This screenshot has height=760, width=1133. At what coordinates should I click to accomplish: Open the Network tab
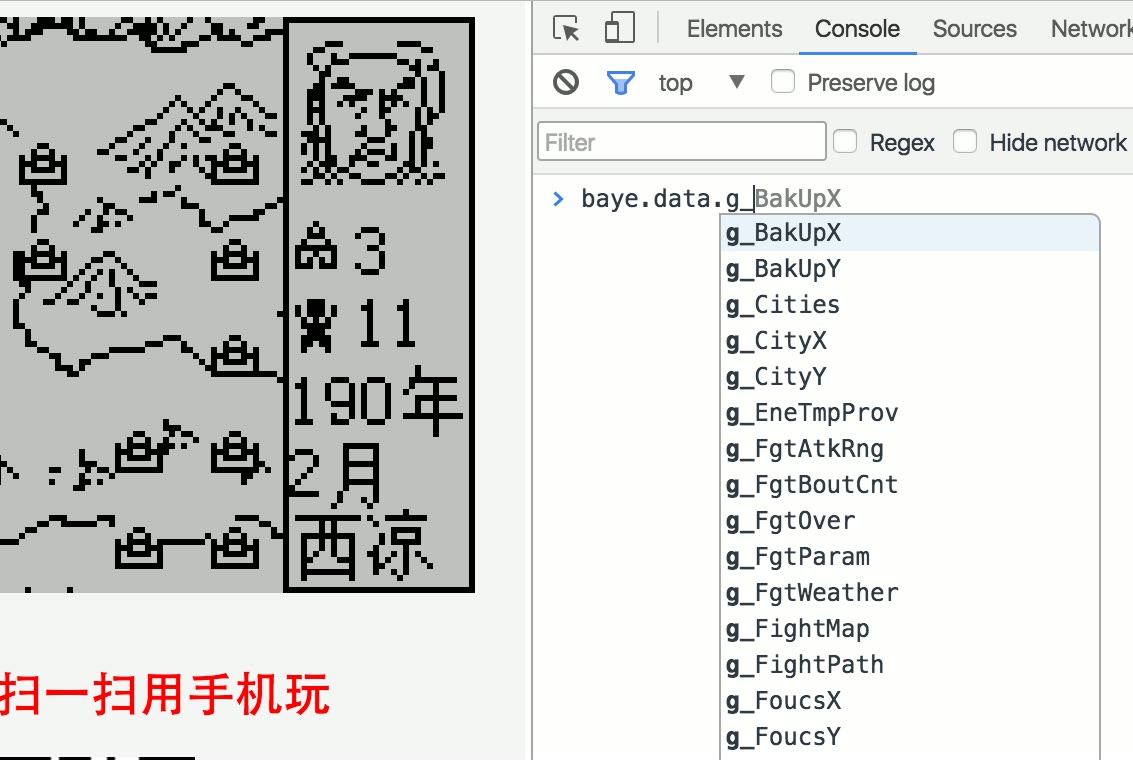coord(1091,29)
